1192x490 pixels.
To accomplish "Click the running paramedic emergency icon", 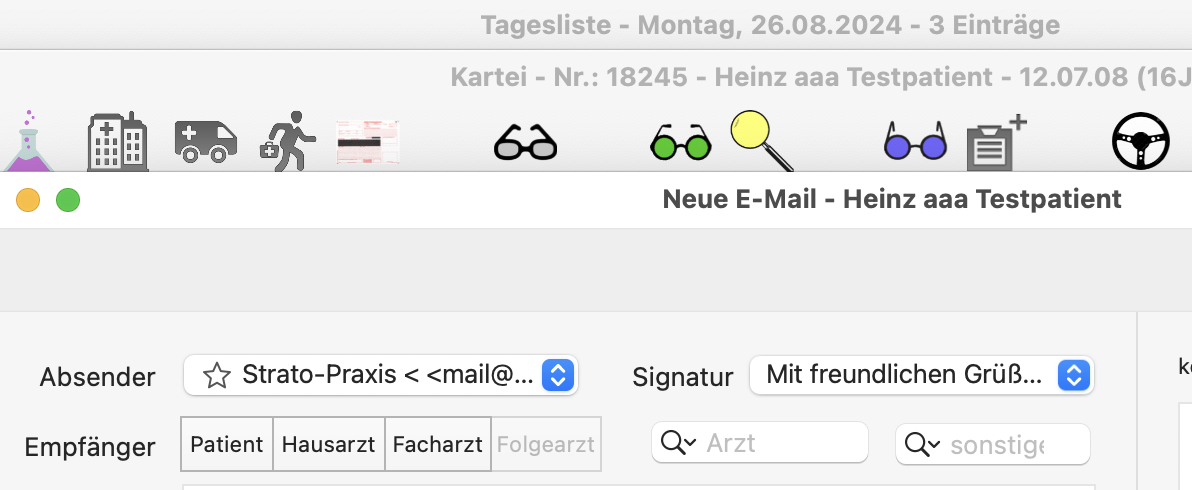I will [288, 141].
